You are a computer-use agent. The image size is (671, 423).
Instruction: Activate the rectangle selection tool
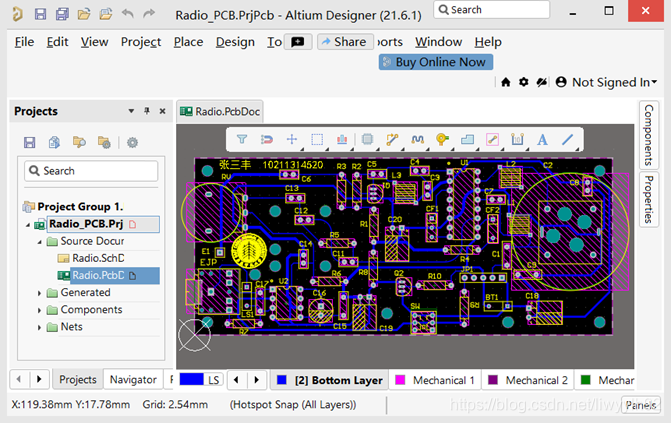(317, 140)
